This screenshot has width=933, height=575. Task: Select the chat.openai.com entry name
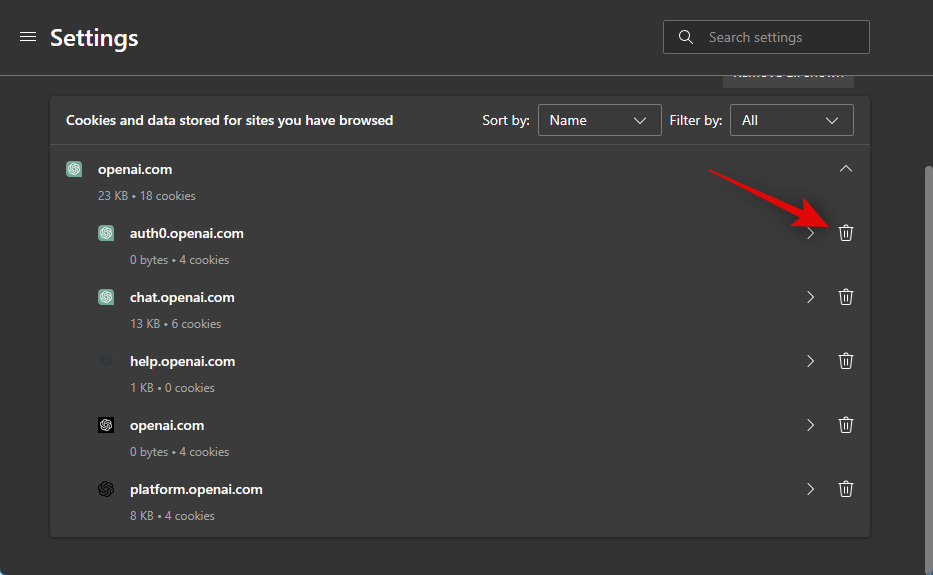pyautogui.click(x=182, y=297)
